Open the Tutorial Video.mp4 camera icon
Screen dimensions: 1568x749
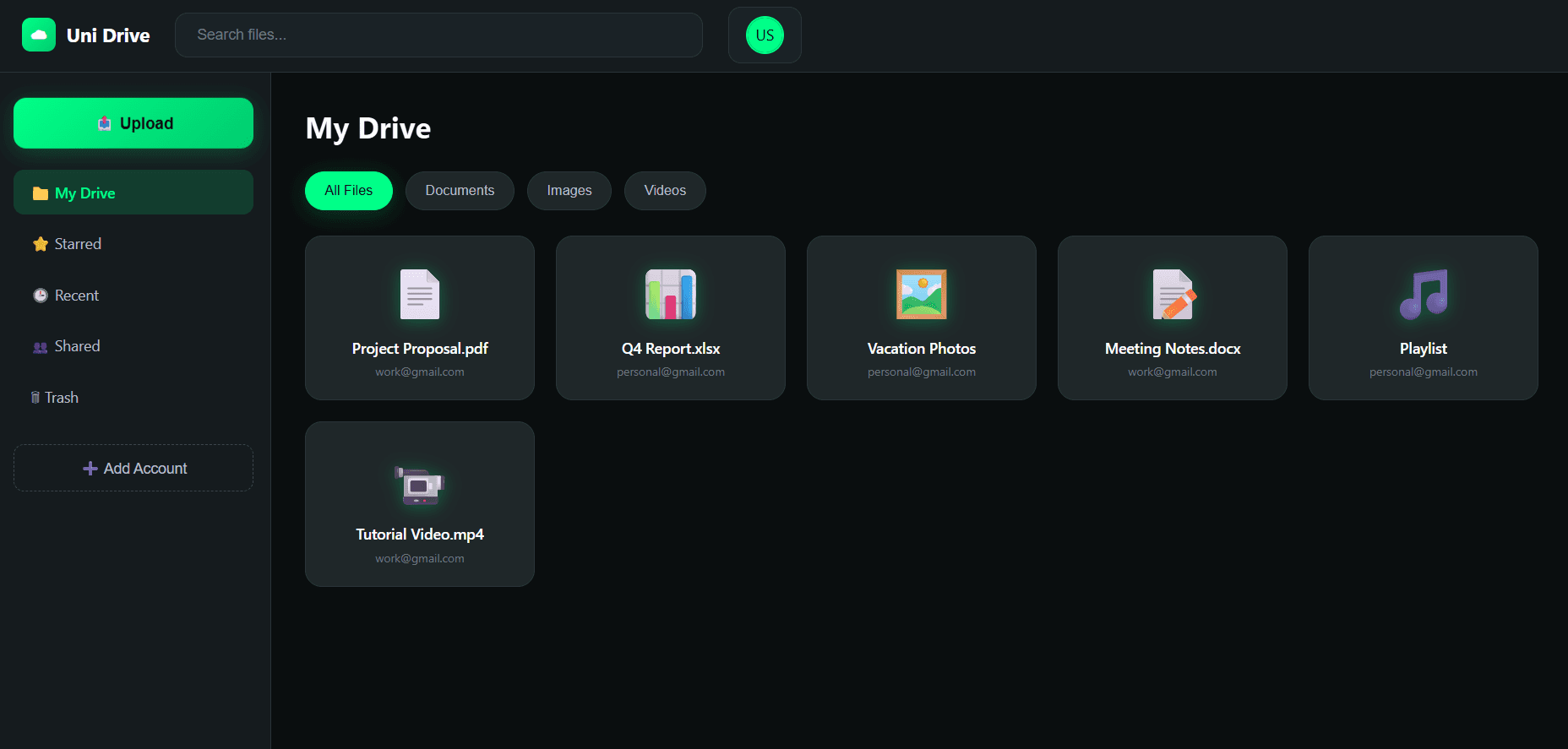tap(420, 485)
